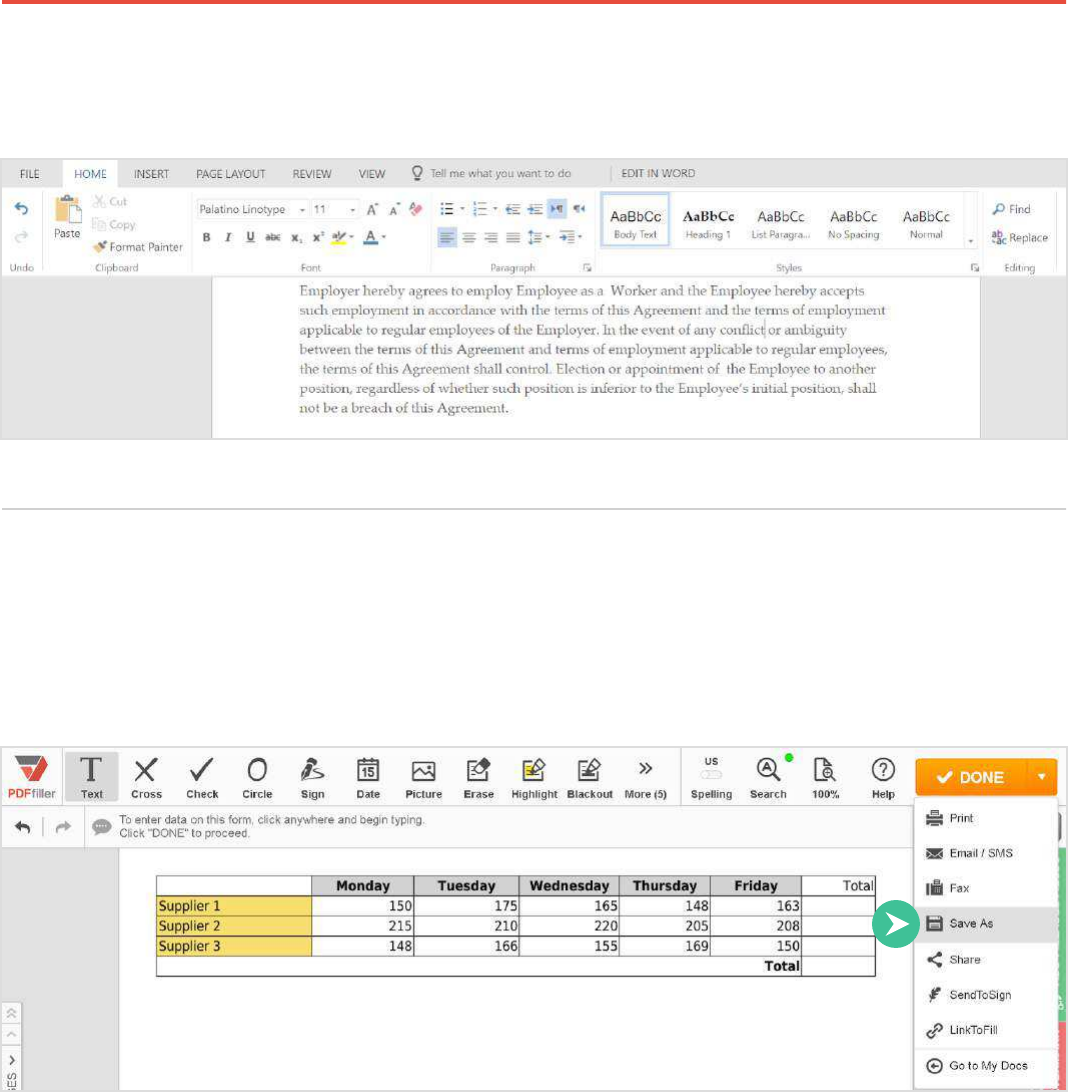
Task: Click the Undo arrow in Word ribbon
Action: click(22, 208)
